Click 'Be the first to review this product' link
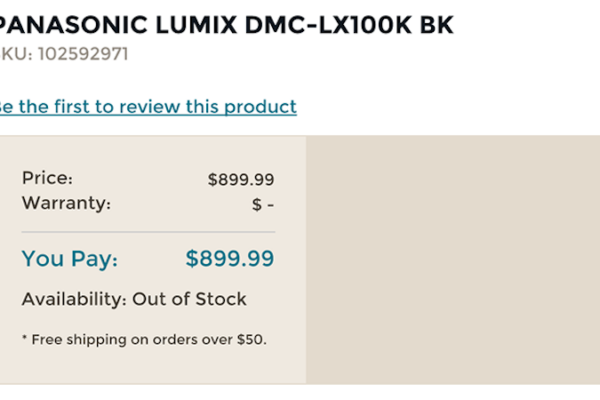This screenshot has height=400, width=600. tap(148, 106)
